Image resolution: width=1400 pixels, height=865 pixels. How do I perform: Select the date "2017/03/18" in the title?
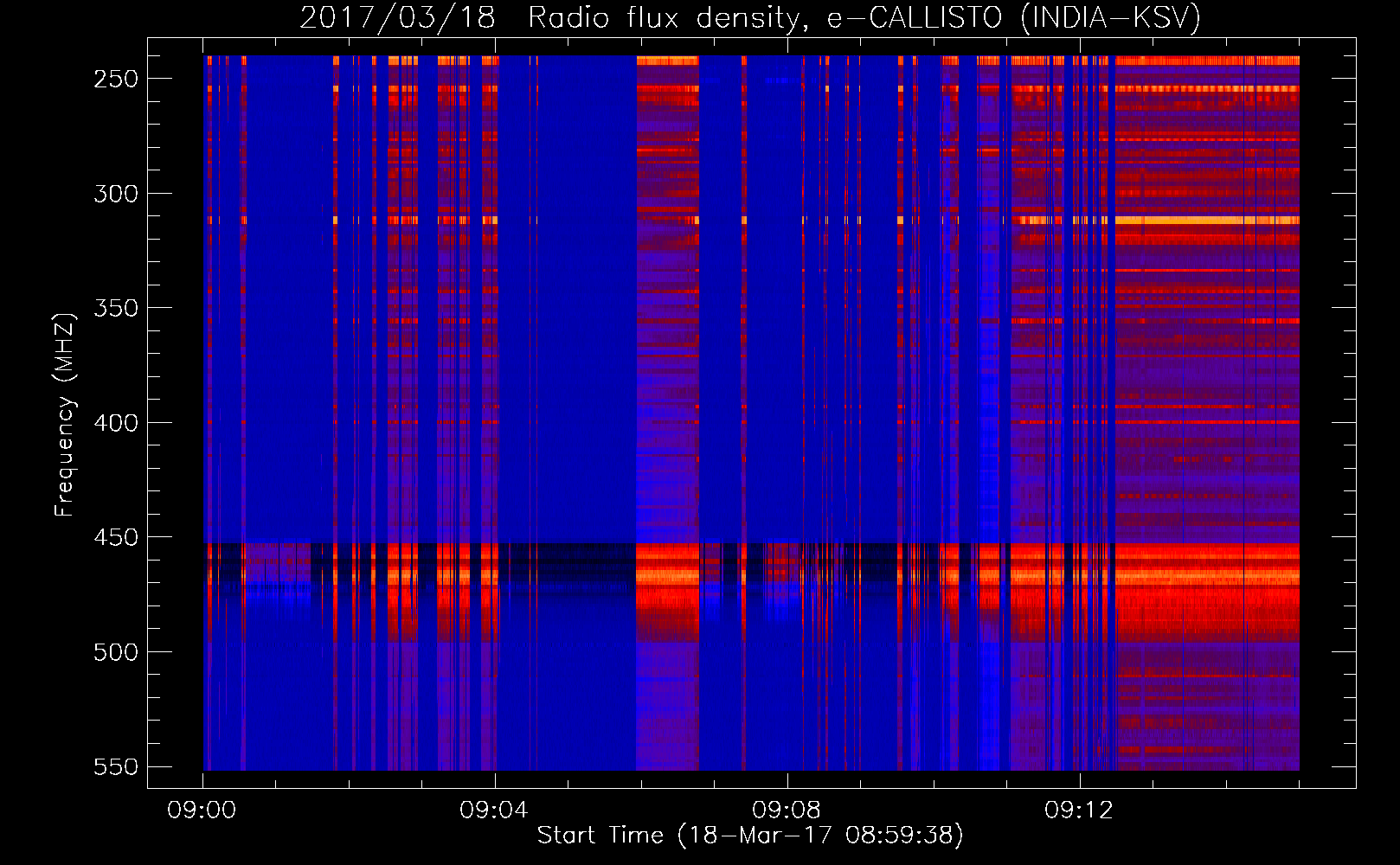tap(397, 17)
